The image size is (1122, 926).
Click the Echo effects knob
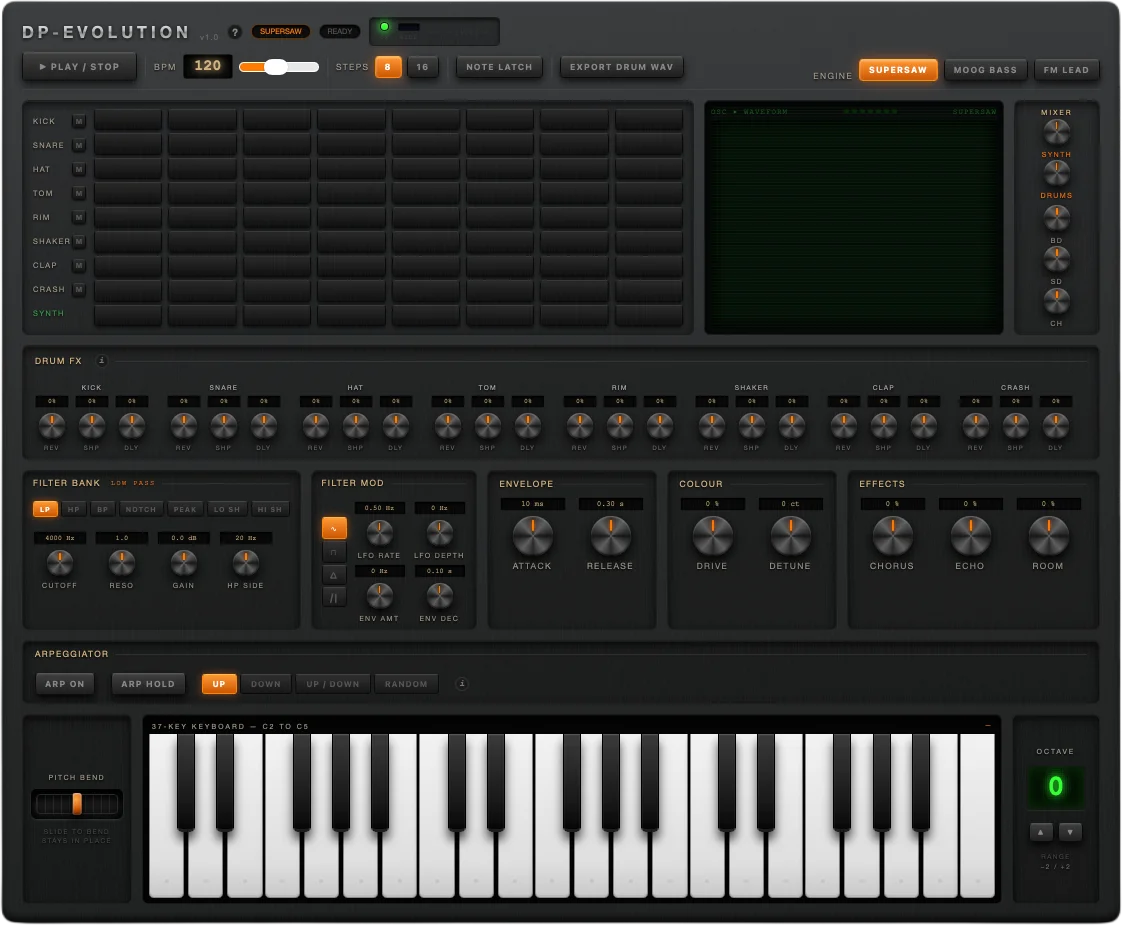click(x=970, y=536)
